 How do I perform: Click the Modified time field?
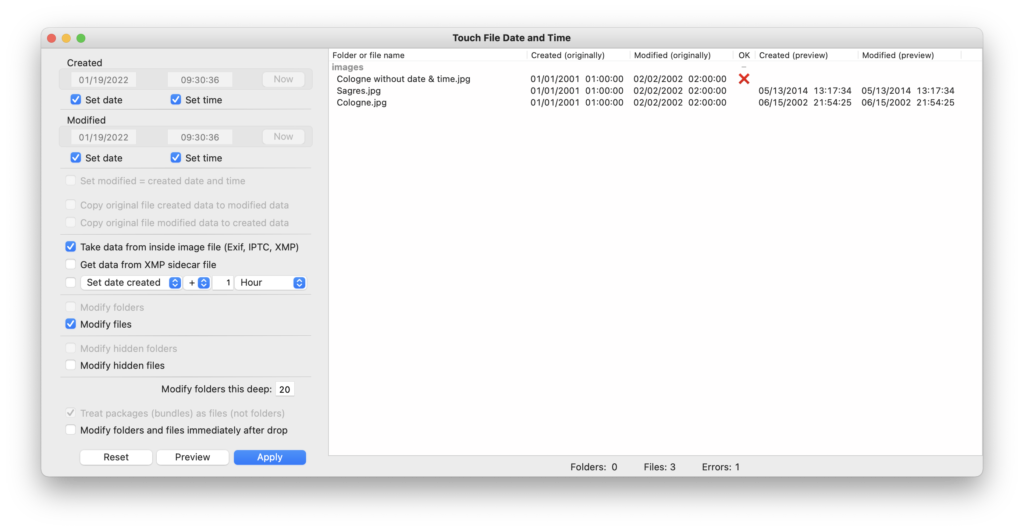200,138
